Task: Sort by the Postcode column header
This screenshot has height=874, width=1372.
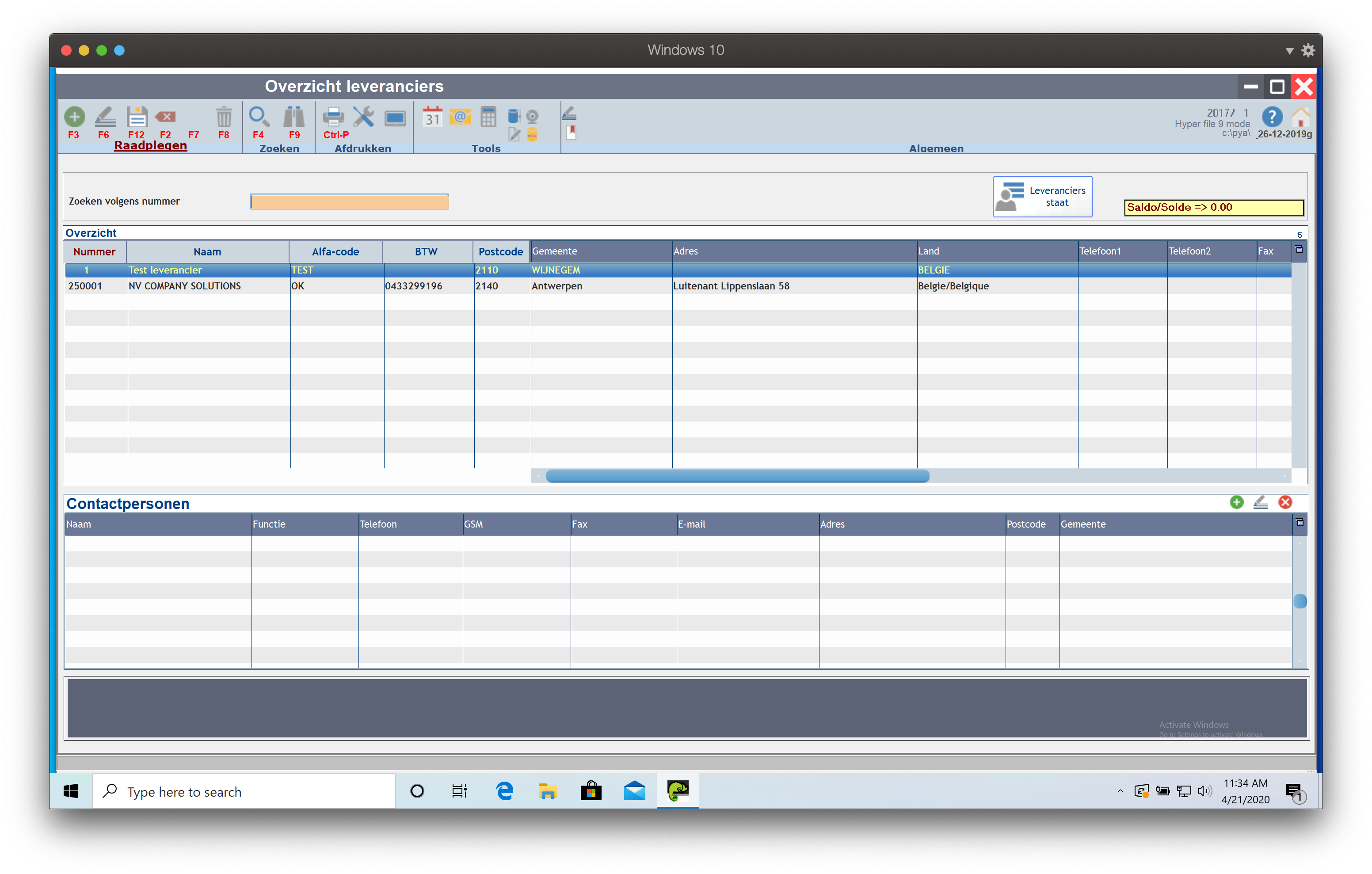Action: tap(500, 252)
